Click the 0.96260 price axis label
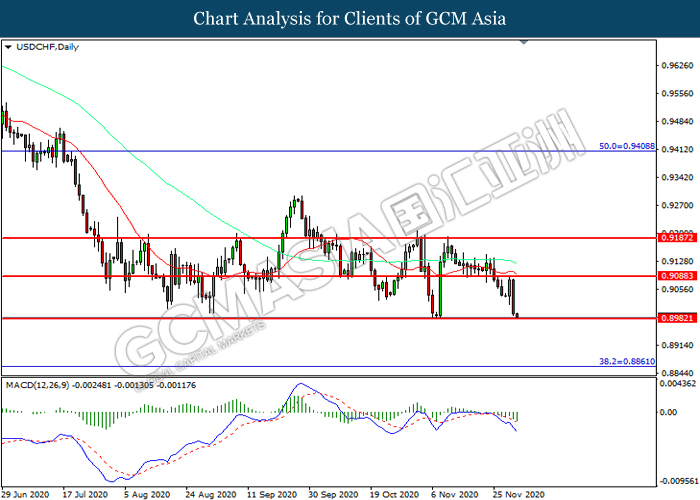Screen dimensions: 700x500 [x=677, y=67]
